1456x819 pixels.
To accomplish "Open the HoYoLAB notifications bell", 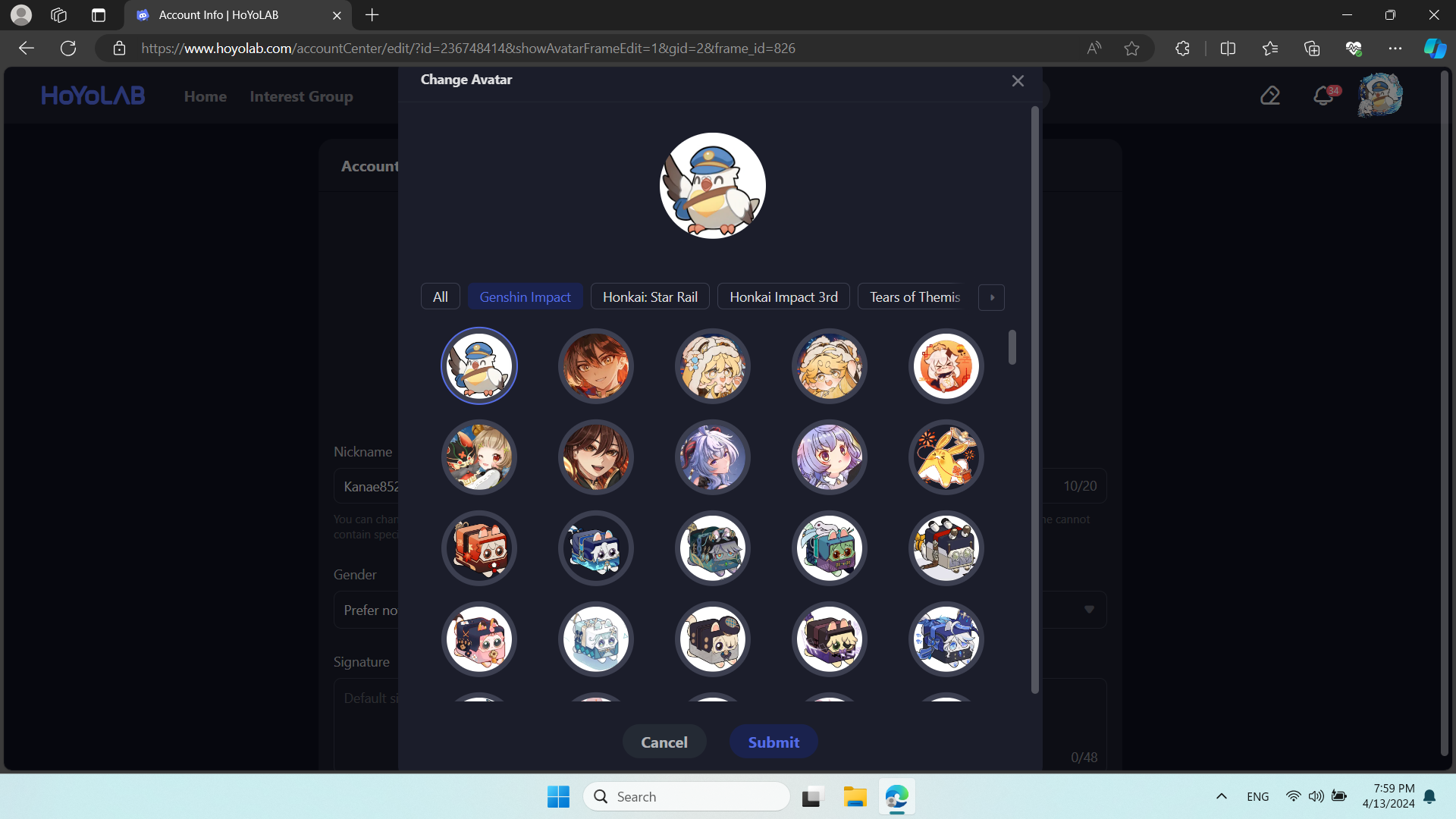I will click(1323, 96).
